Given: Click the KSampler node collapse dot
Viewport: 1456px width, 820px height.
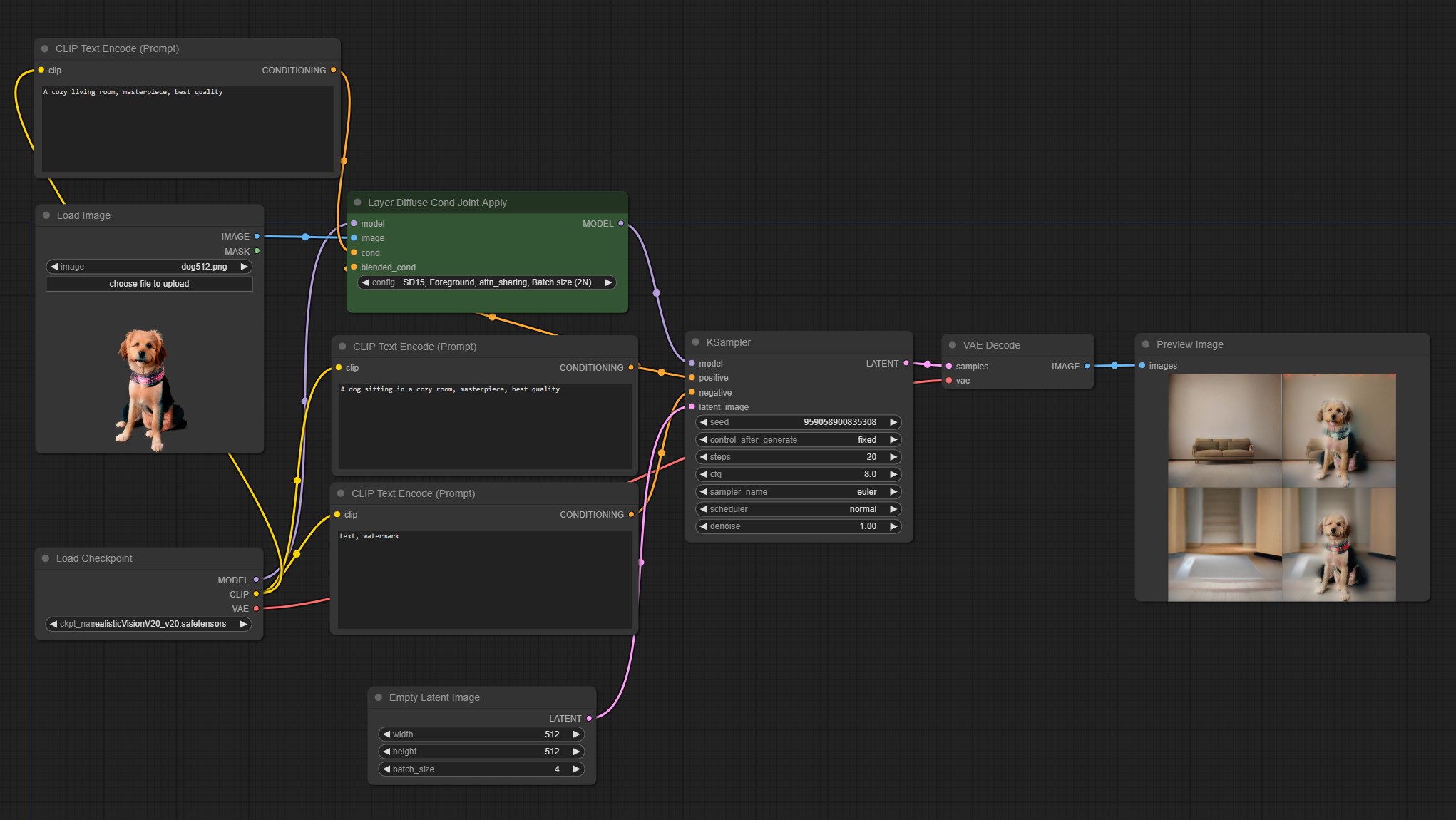Looking at the screenshot, I should [x=695, y=342].
